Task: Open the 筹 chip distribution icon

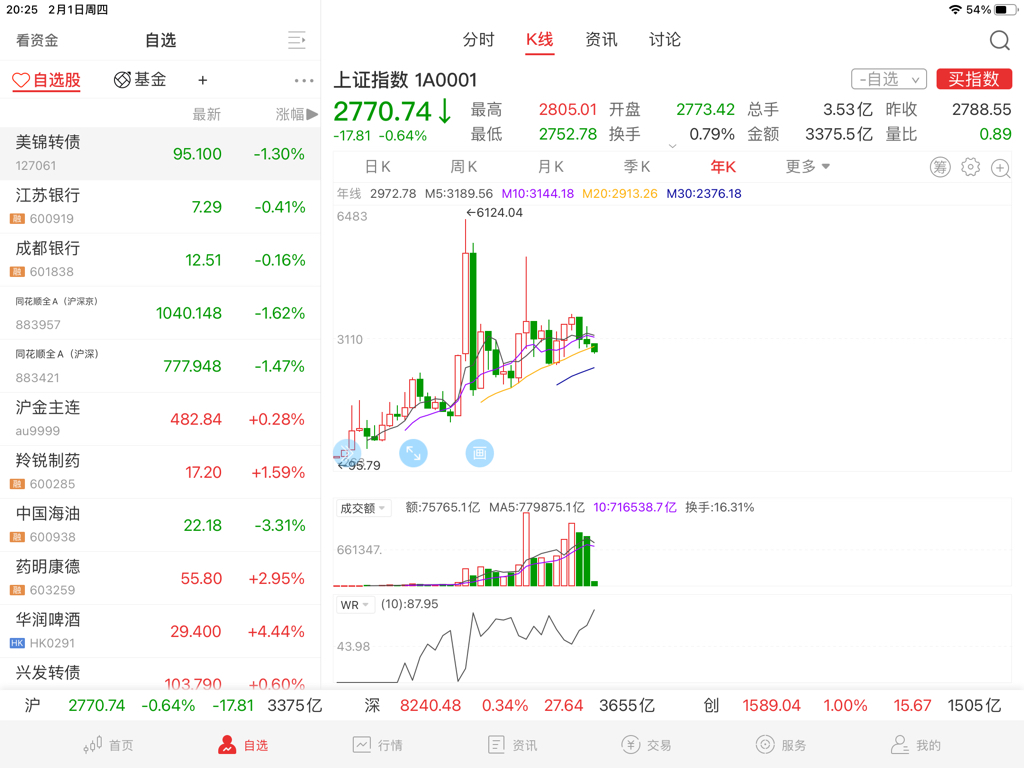Action: tap(940, 167)
